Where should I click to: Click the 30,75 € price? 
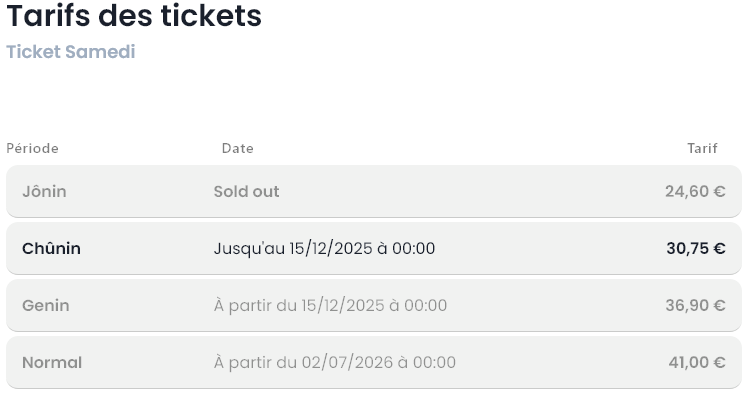pyautogui.click(x=695, y=248)
